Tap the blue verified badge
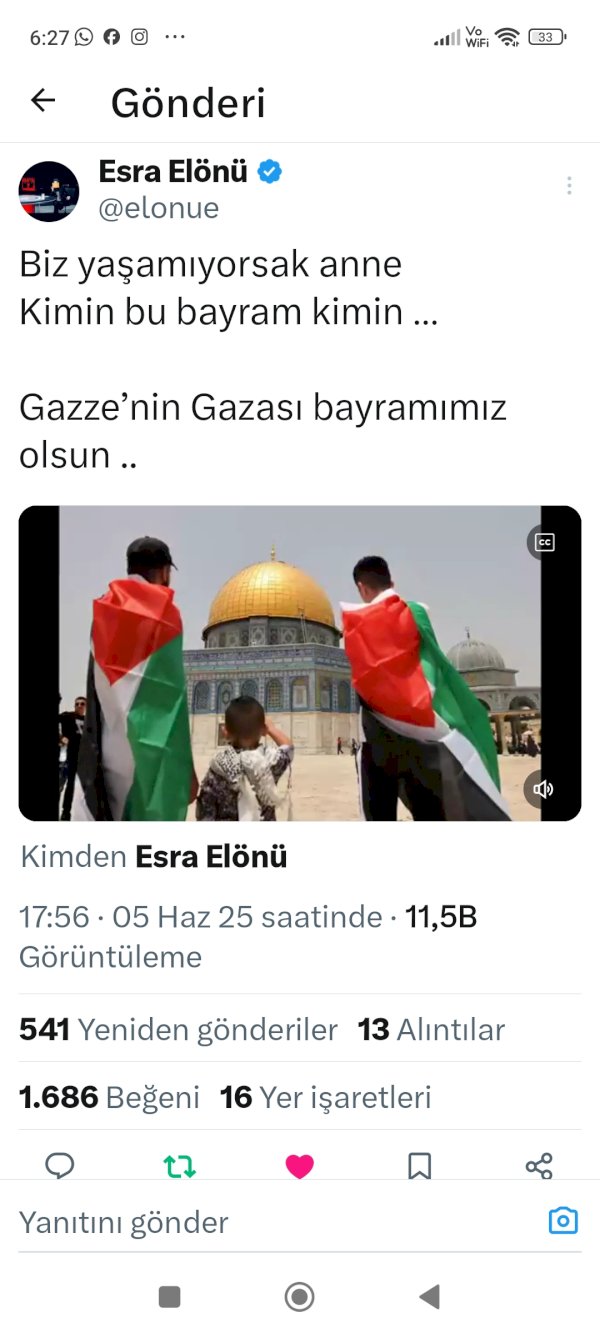 tap(270, 172)
